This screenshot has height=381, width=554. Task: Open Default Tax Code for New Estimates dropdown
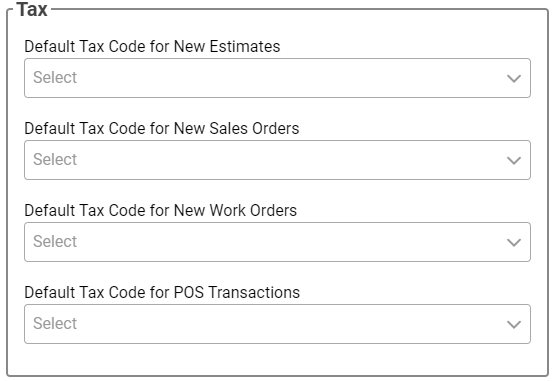point(277,78)
